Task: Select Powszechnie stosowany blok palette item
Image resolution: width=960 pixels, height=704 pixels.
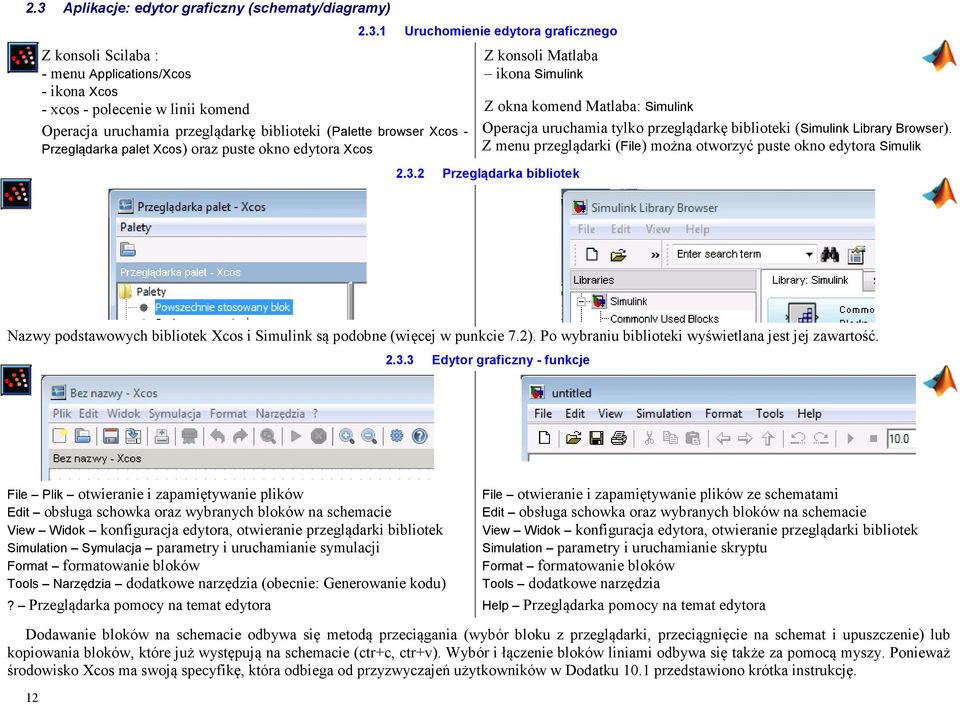Action: pos(223,307)
